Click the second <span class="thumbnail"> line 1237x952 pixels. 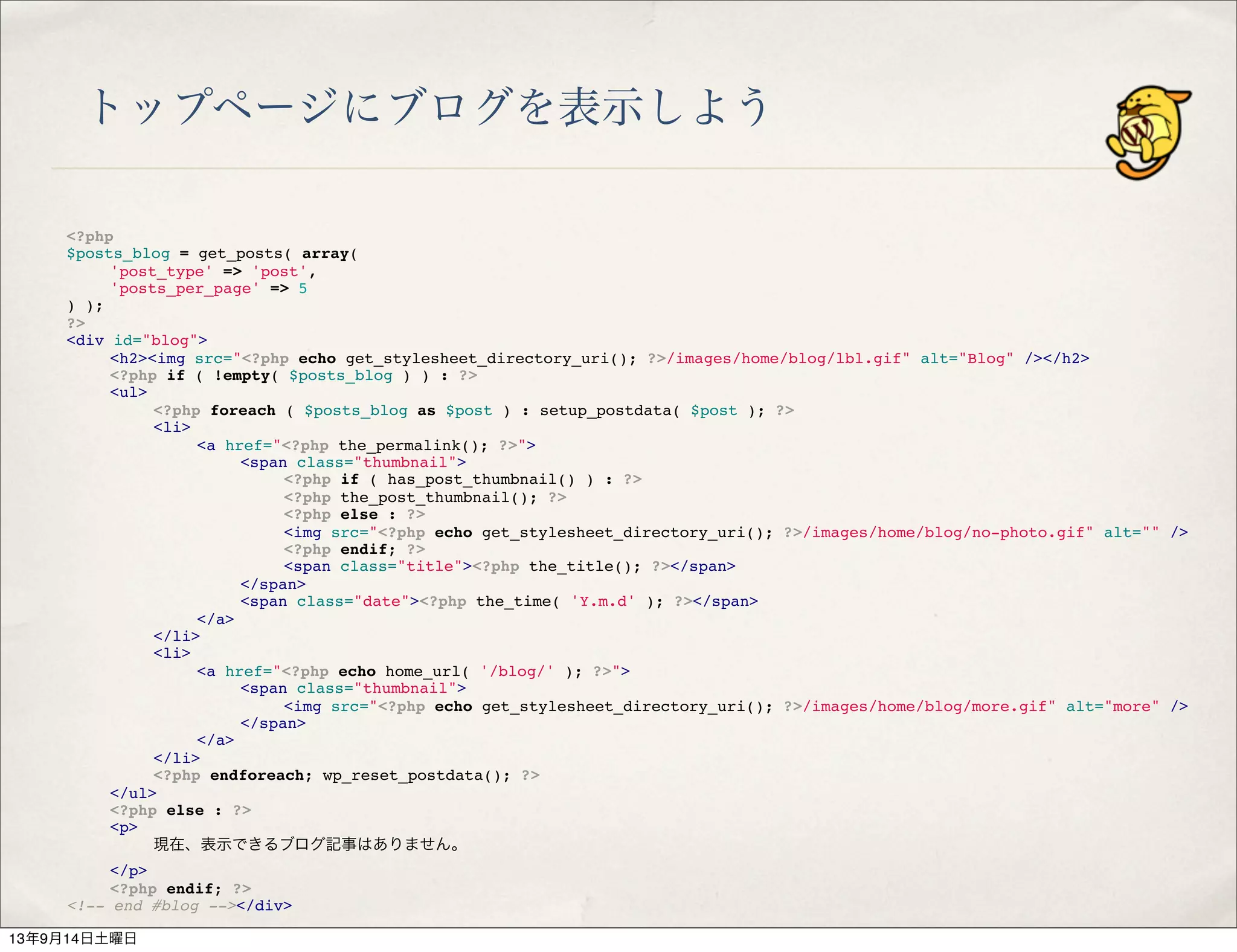point(353,689)
